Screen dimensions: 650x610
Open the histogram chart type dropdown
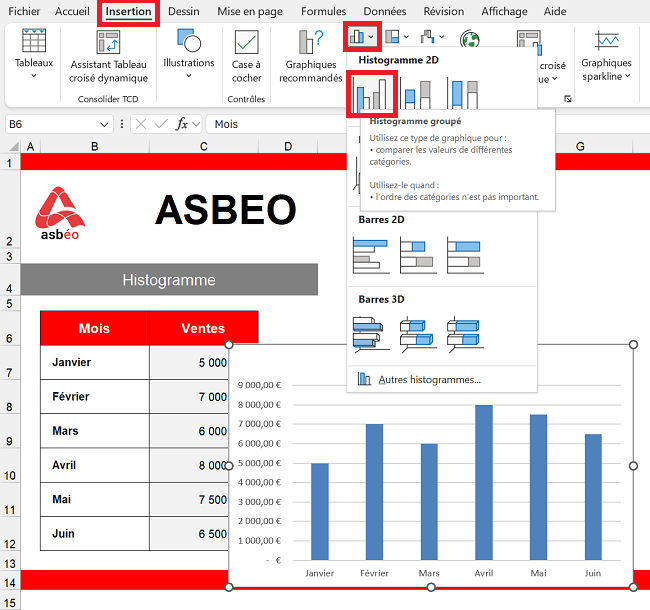tap(362, 37)
